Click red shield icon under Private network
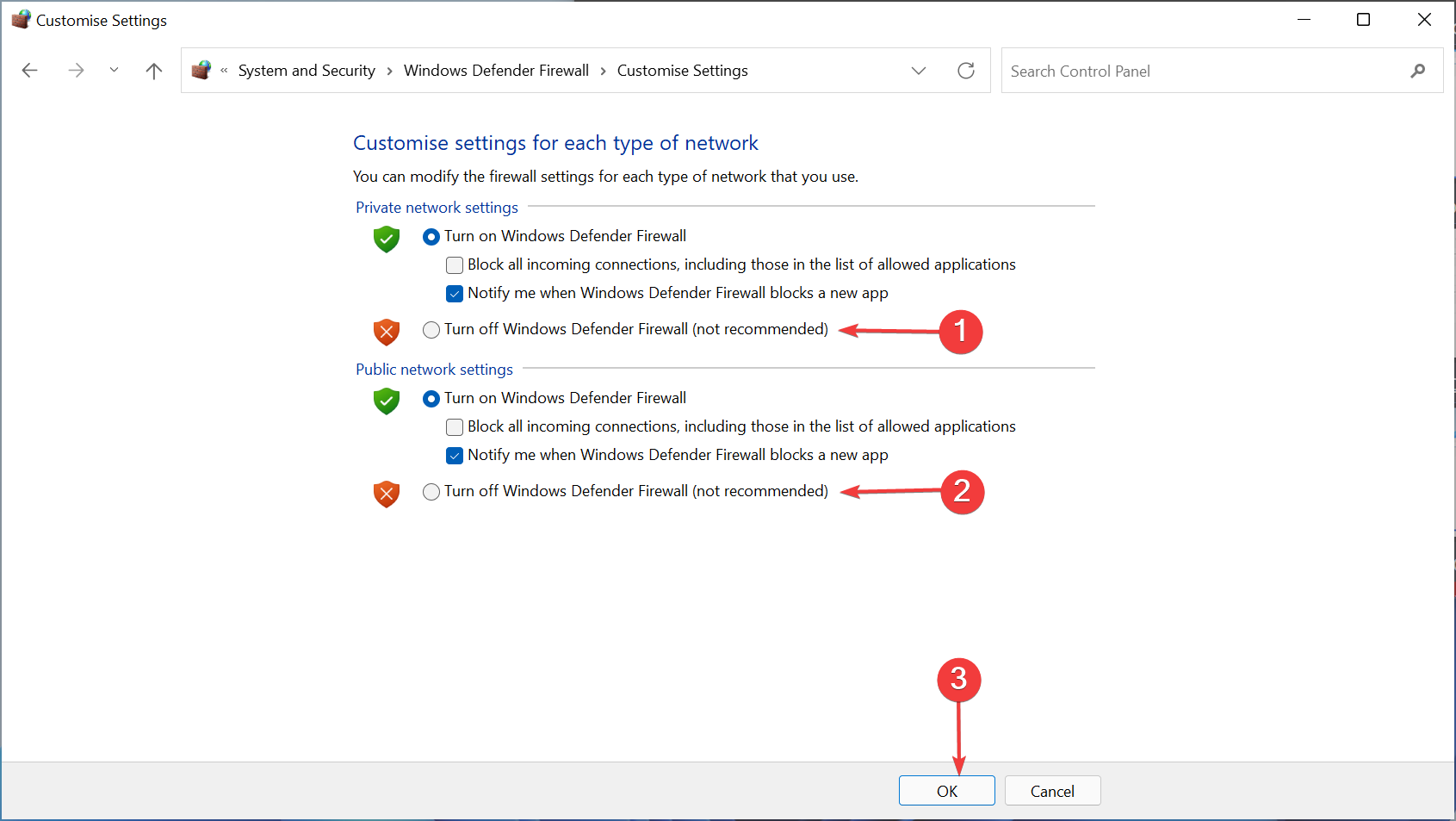This screenshot has width=1456, height=821. click(x=387, y=332)
